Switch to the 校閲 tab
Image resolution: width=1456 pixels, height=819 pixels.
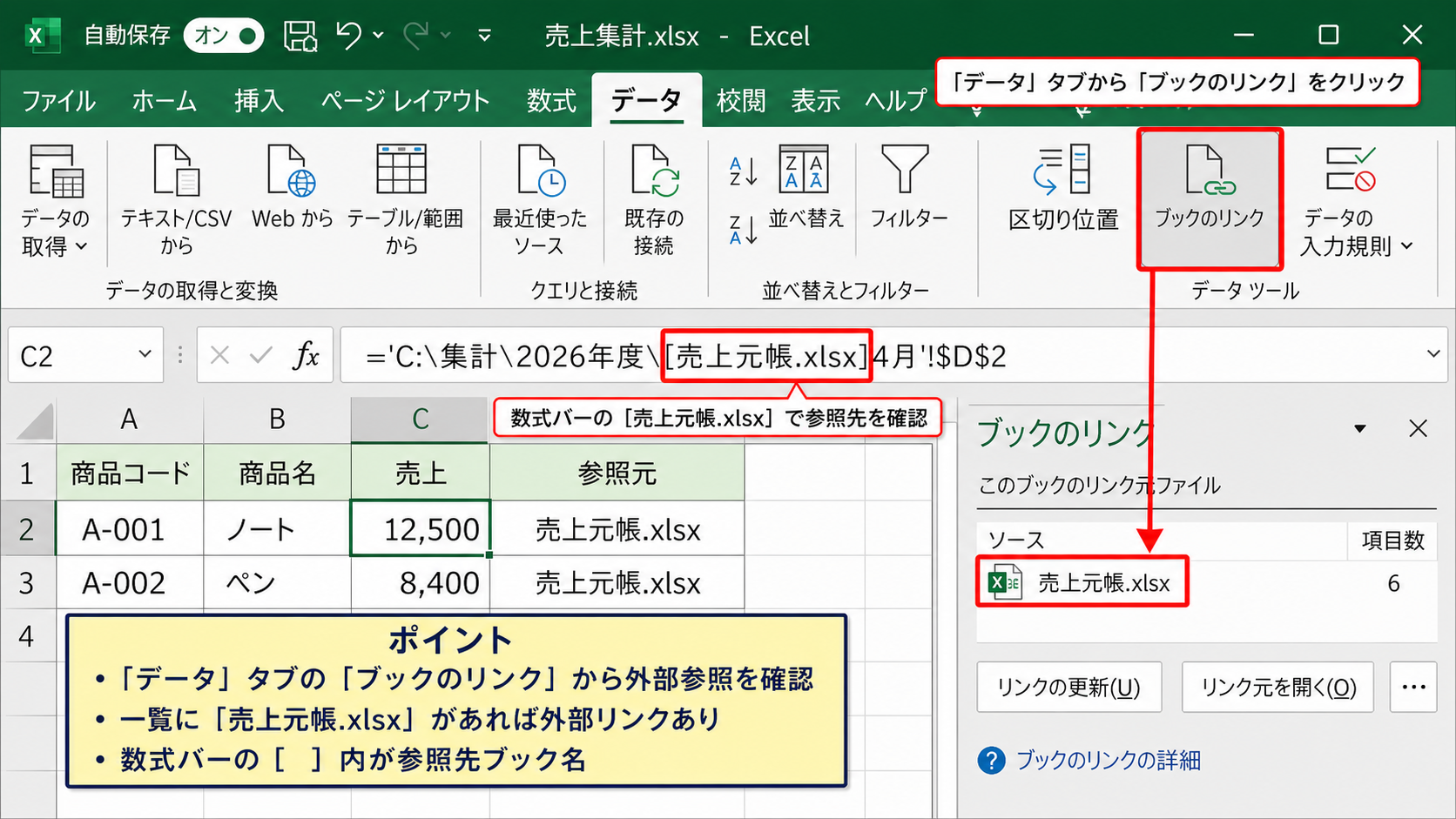tap(741, 101)
